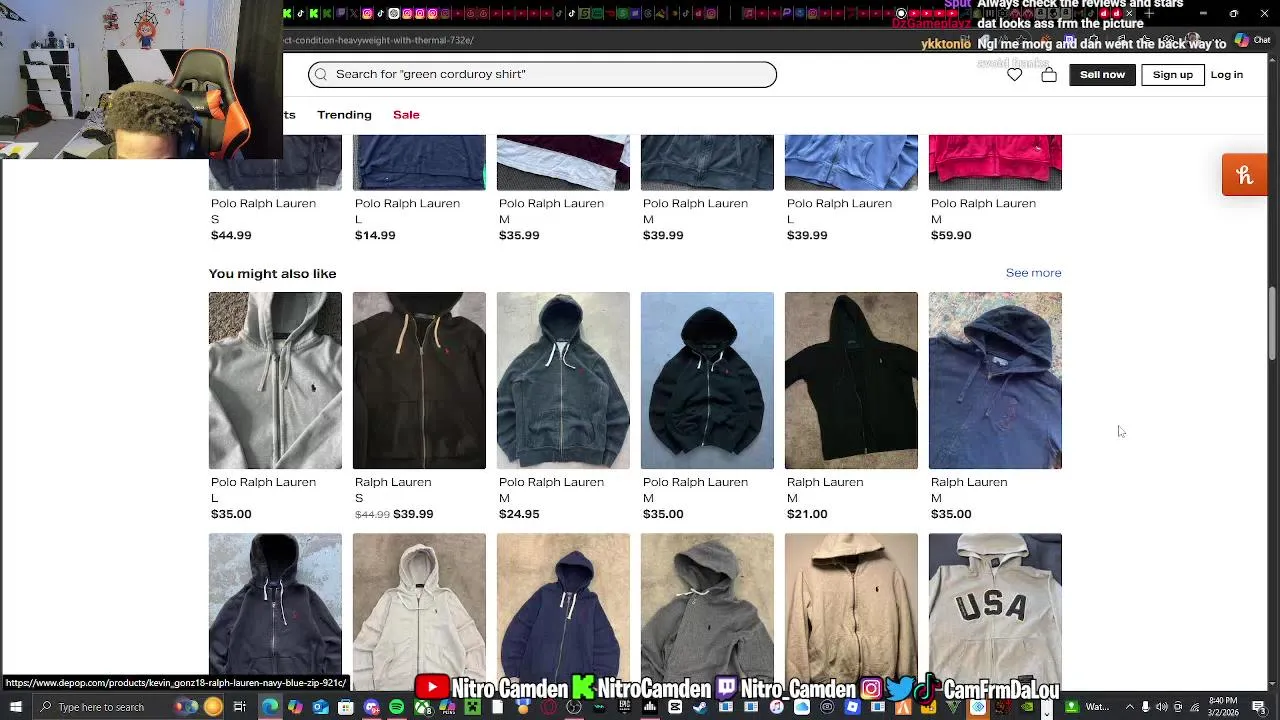Click the Log in link
The image size is (1280, 720).
click(x=1227, y=75)
